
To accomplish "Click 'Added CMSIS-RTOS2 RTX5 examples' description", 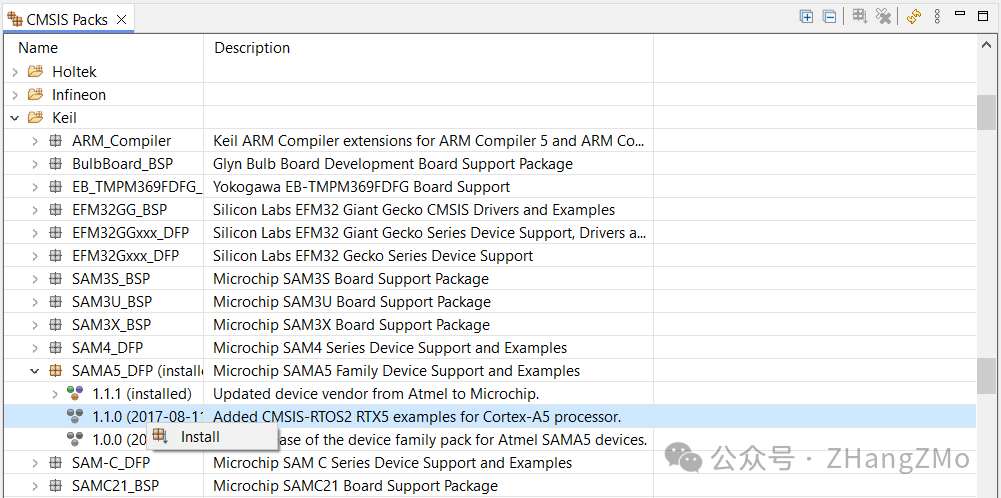I will (x=417, y=417).
